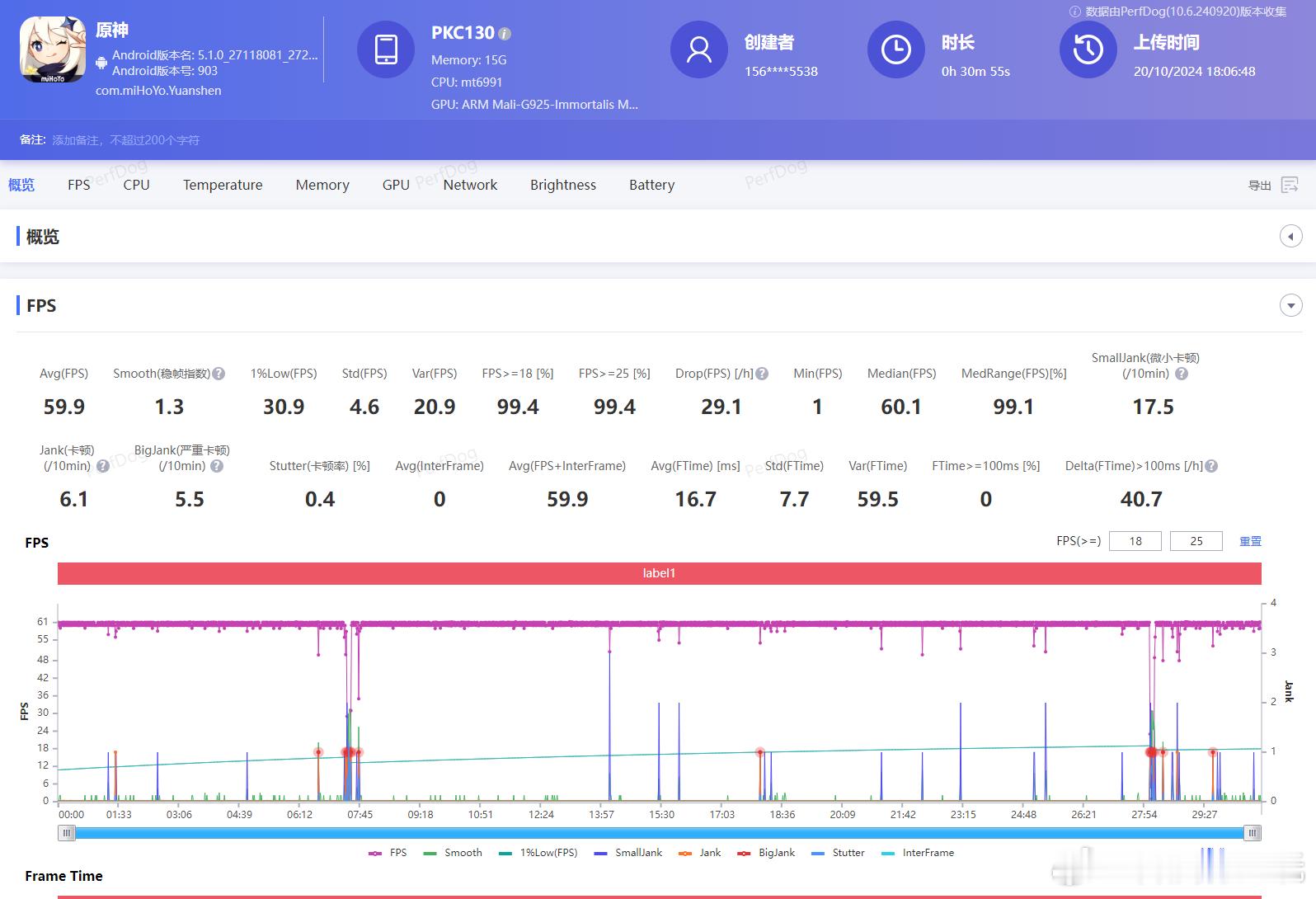The height and width of the screenshot is (899, 1316).
Task: Toggle the Stutter legend series
Action: click(x=838, y=853)
